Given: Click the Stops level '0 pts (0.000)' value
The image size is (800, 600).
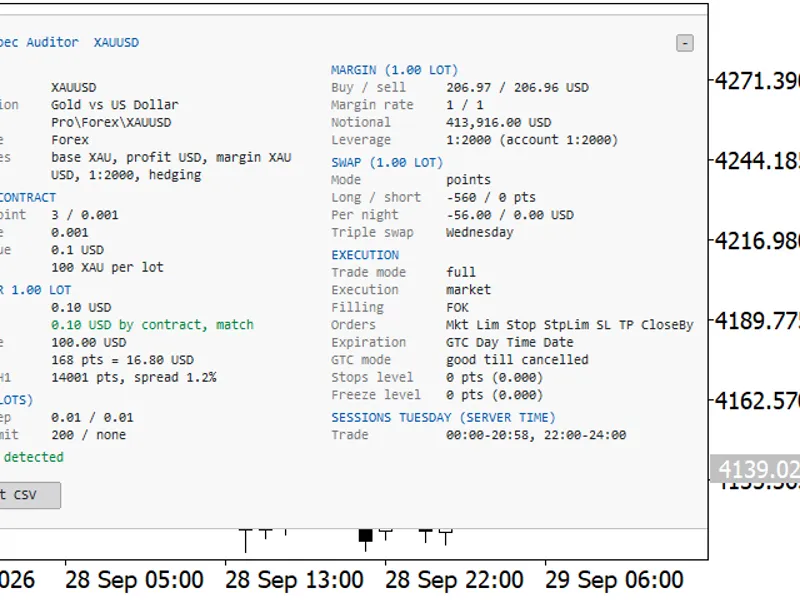Looking at the screenshot, I should (x=494, y=378).
